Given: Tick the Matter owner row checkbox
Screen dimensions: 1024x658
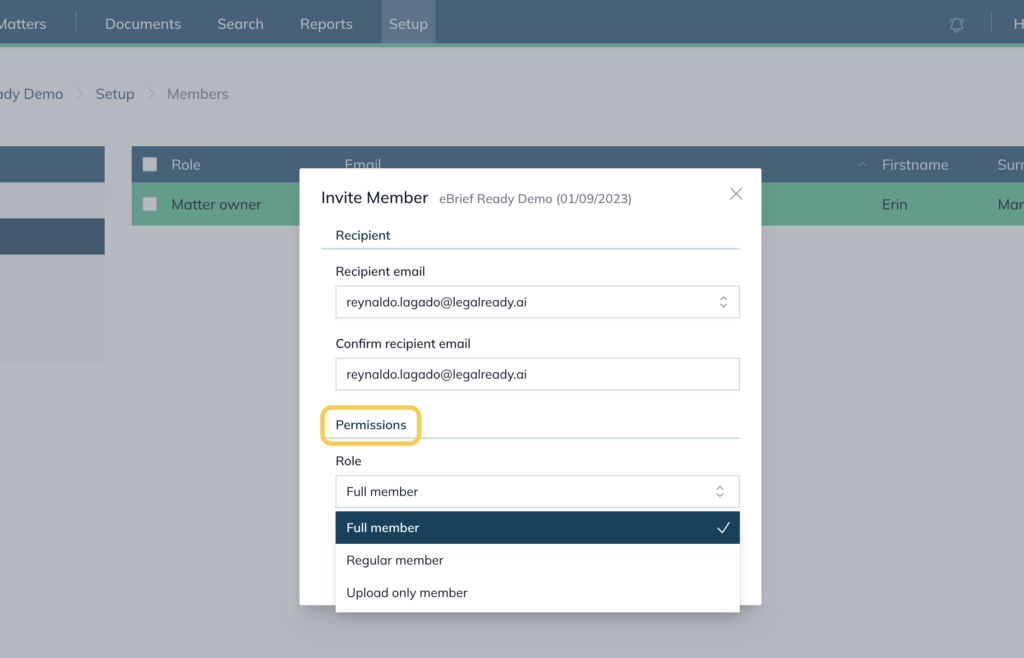Looking at the screenshot, I should point(150,204).
